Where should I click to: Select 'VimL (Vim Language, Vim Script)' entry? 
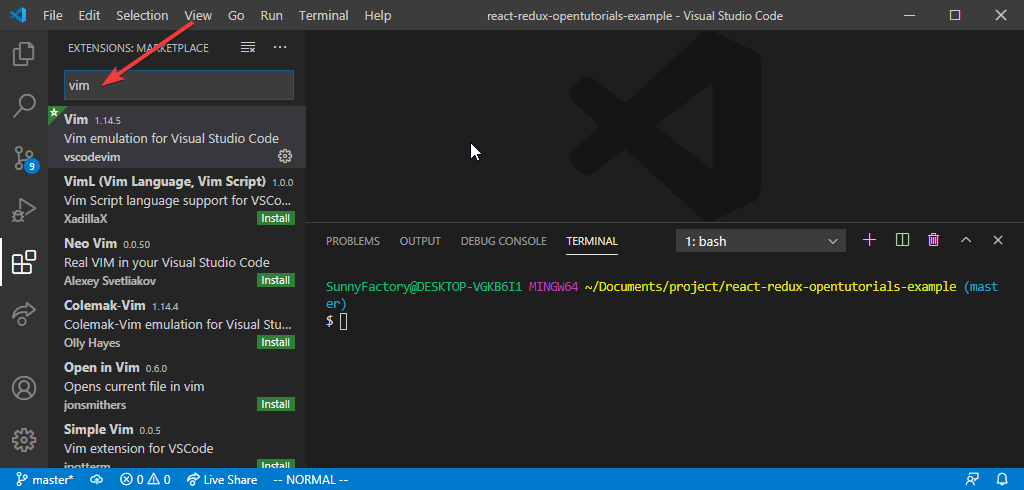pyautogui.click(x=177, y=199)
